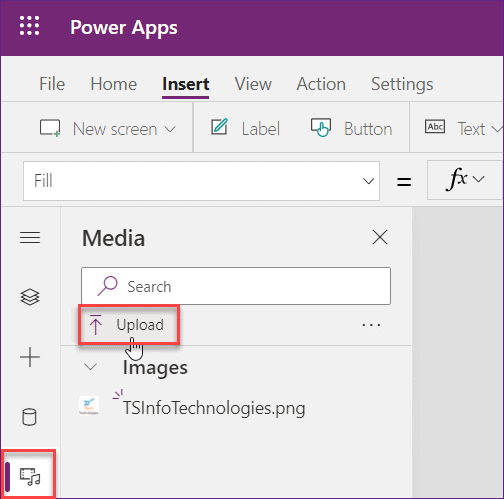Click the Upload button
Screen dimensions: 504x499
(x=129, y=325)
